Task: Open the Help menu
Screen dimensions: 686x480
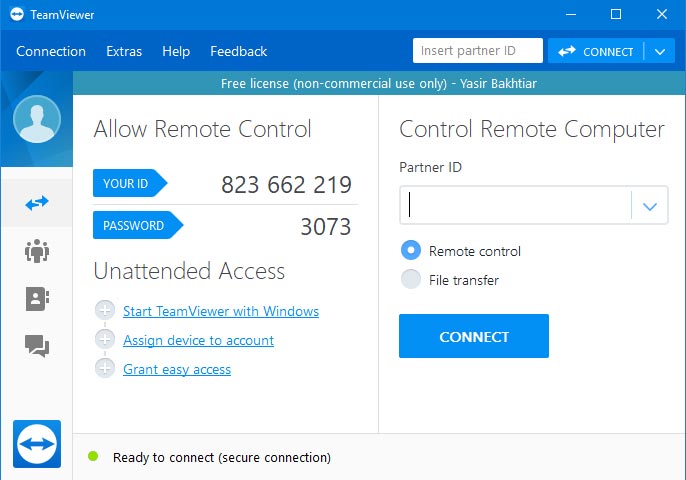Action: (176, 51)
